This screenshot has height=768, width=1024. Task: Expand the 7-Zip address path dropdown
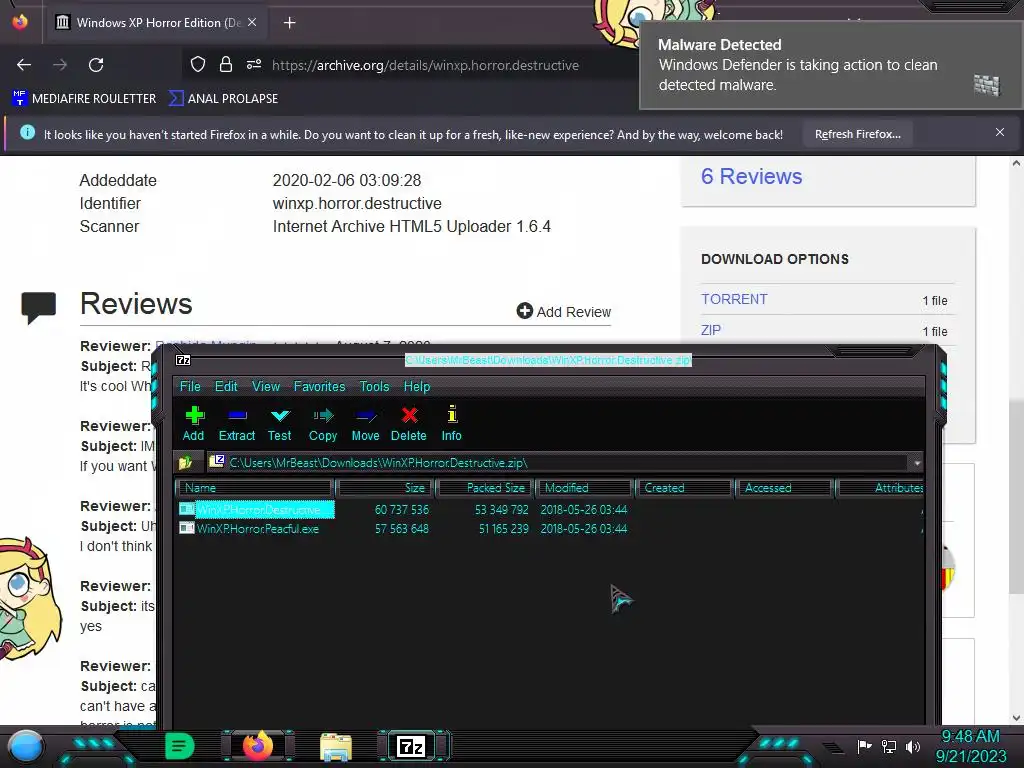(917, 463)
